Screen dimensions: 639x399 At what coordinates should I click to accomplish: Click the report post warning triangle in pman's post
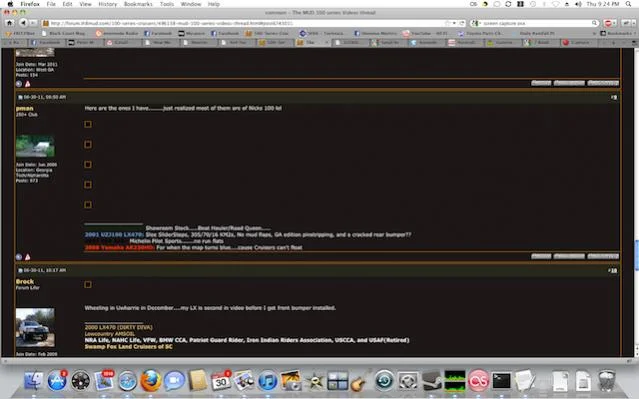(x=27, y=257)
